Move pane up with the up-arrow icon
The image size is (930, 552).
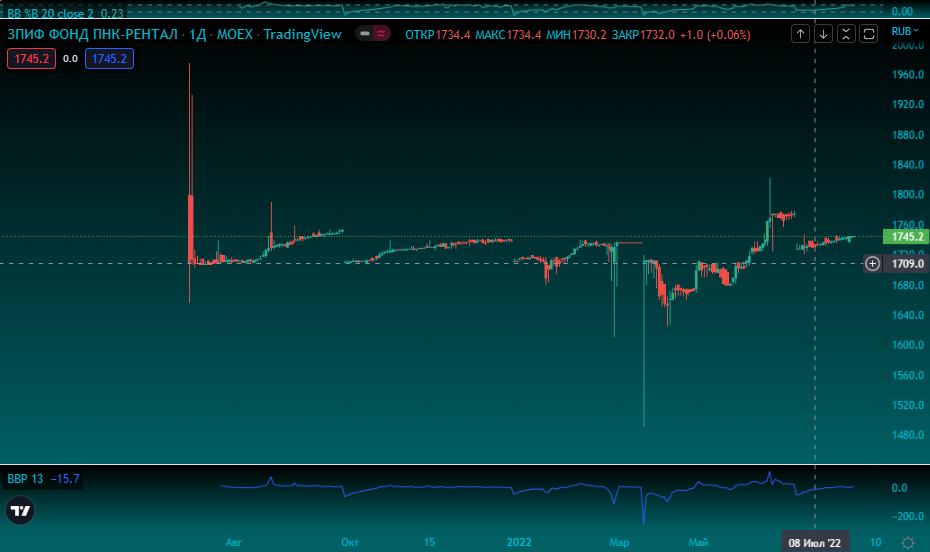[x=800, y=34]
